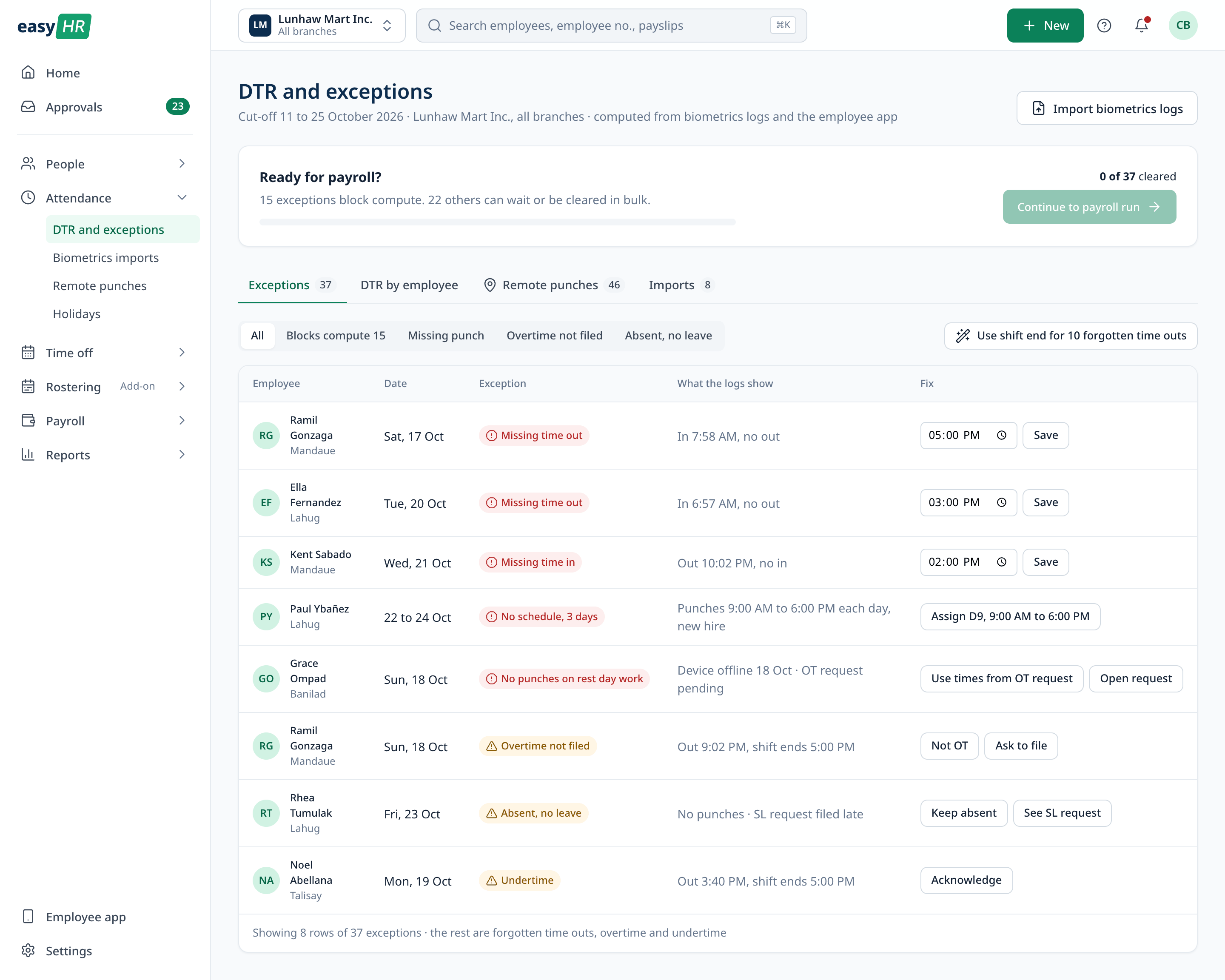The width and height of the screenshot is (1225, 980).
Task: Expand the Rostering add-on section
Action: (105, 386)
